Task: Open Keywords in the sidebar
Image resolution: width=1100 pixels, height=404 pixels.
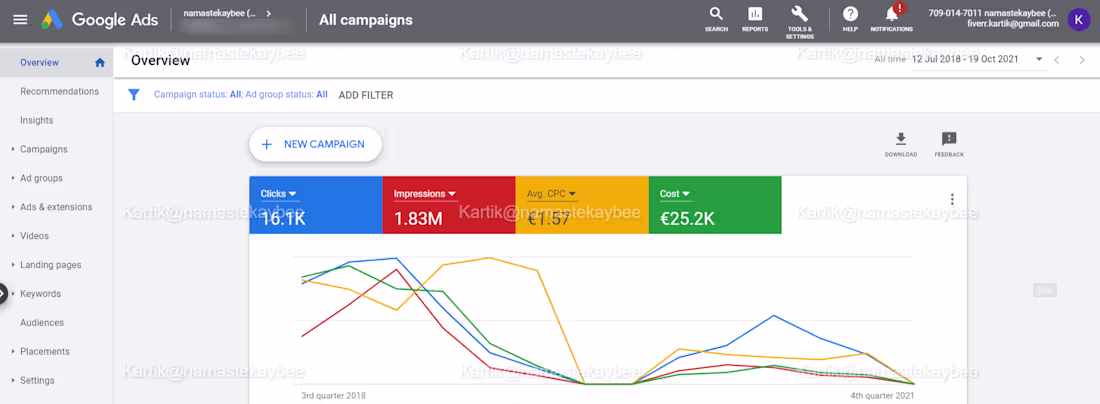Action: click(40, 294)
